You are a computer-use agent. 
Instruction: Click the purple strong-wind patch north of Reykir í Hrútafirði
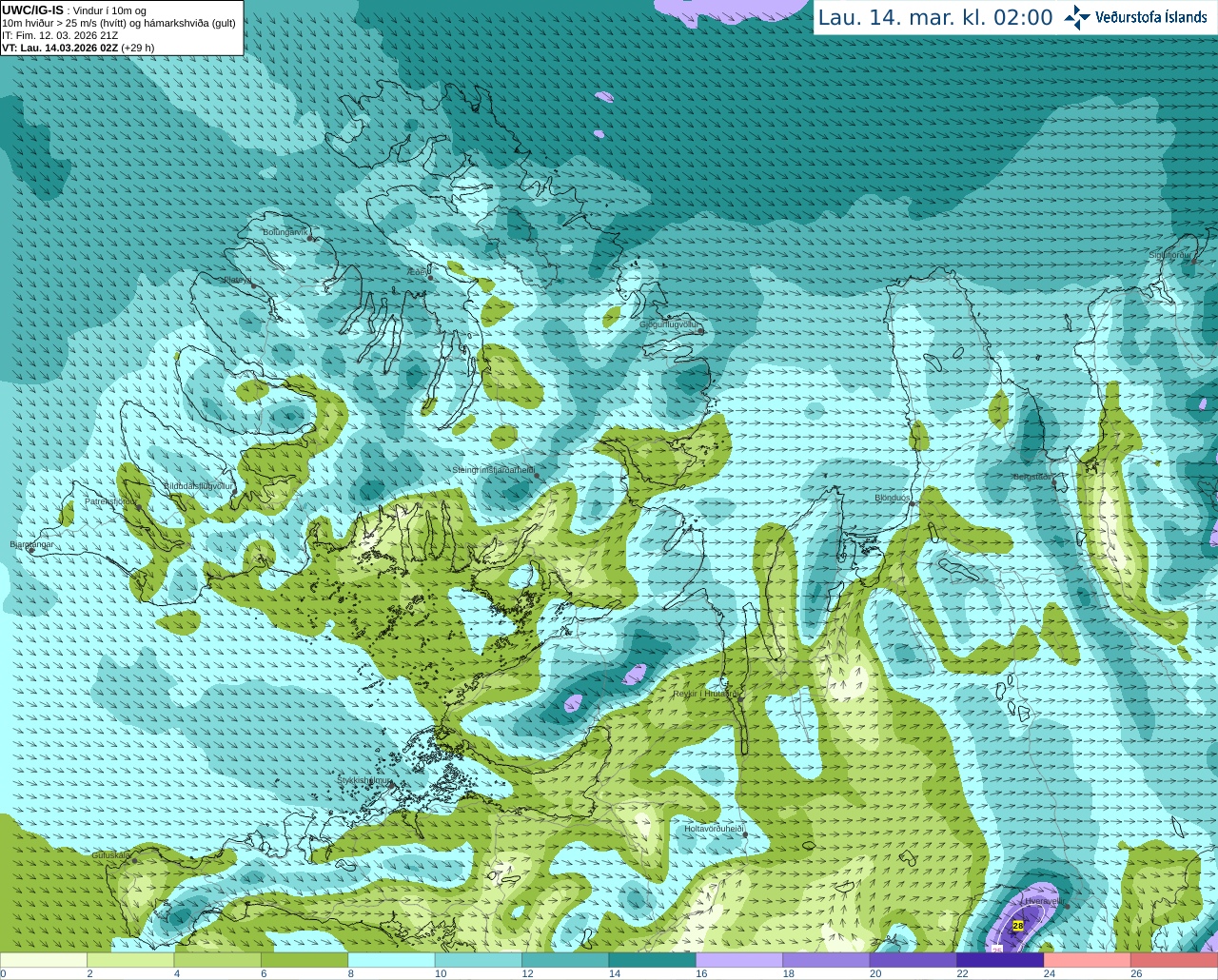tap(635, 674)
